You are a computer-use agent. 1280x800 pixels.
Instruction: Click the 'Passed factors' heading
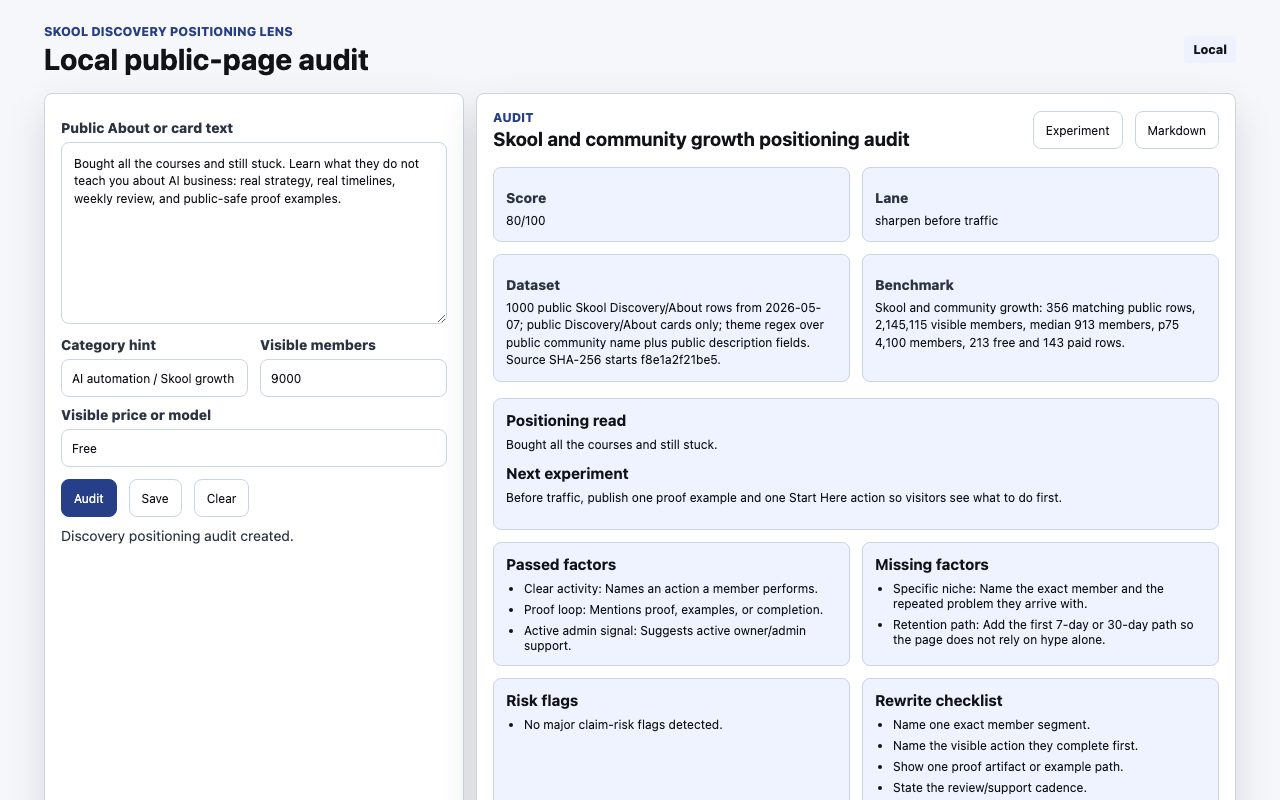[561, 565]
